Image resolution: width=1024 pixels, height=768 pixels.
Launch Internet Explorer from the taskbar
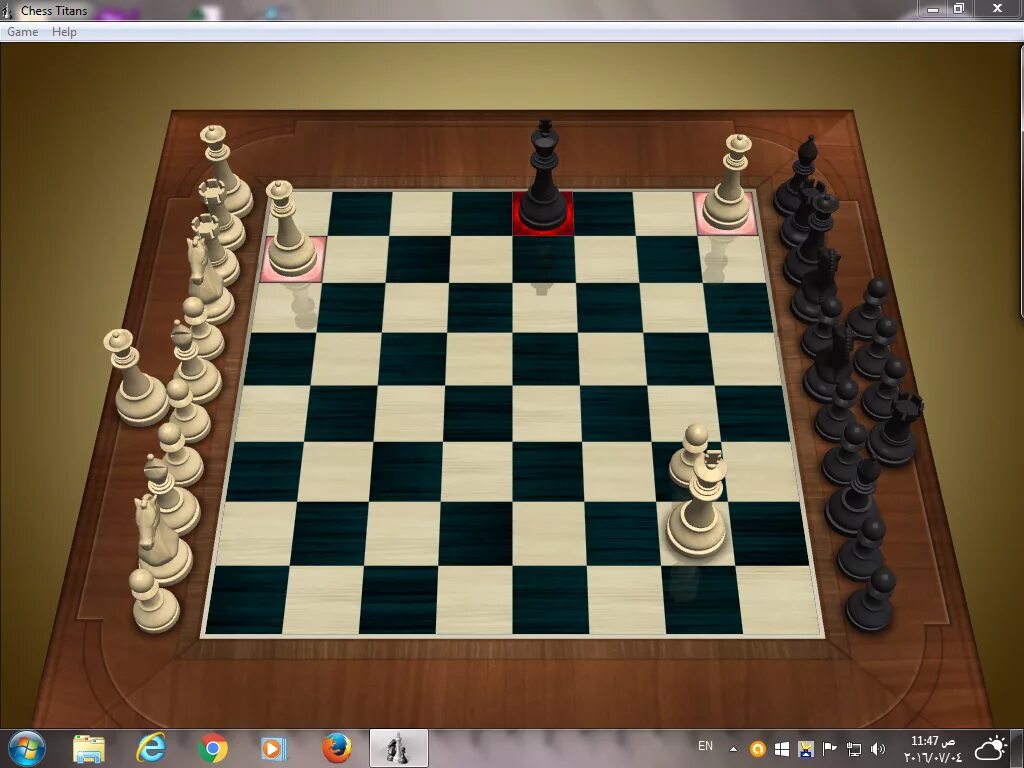click(150, 748)
